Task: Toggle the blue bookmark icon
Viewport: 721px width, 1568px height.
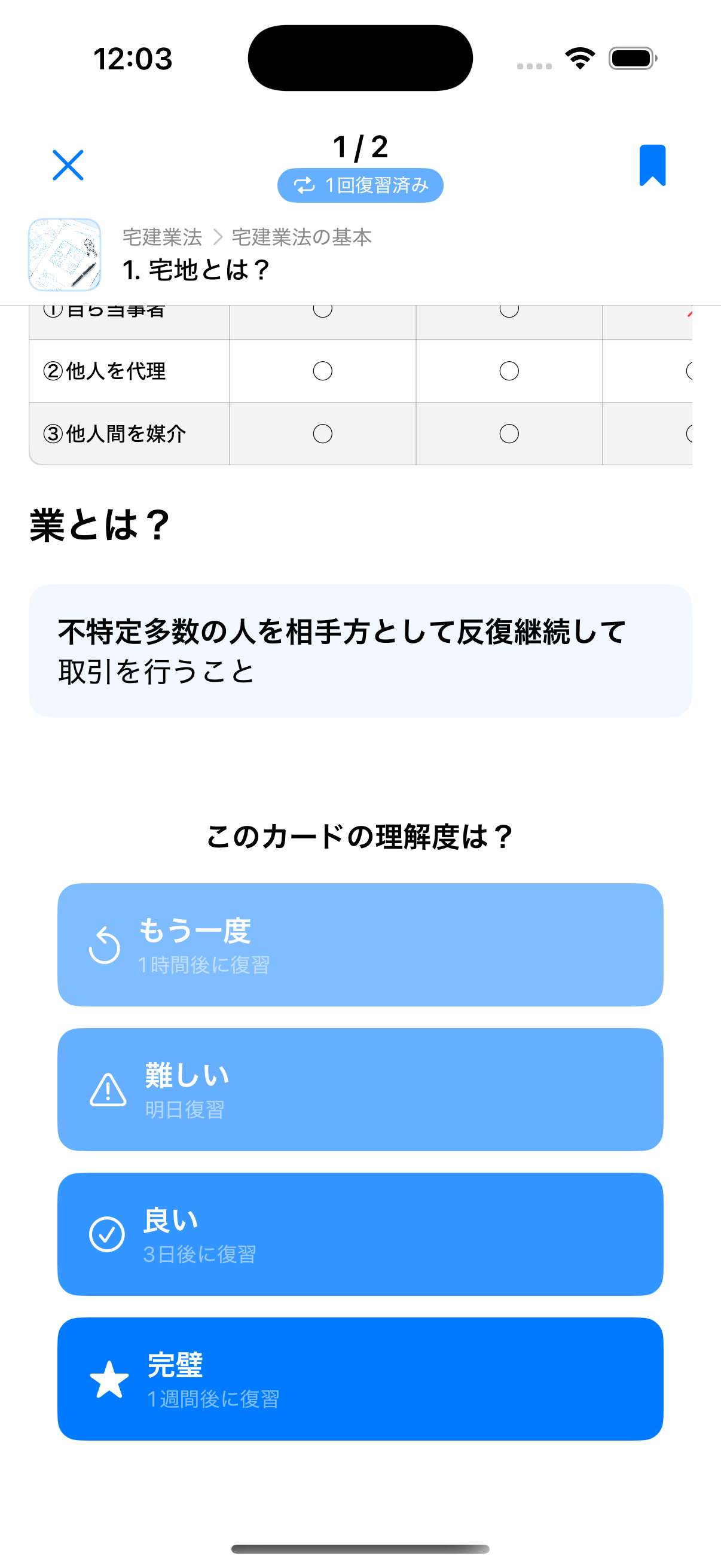Action: [x=652, y=165]
